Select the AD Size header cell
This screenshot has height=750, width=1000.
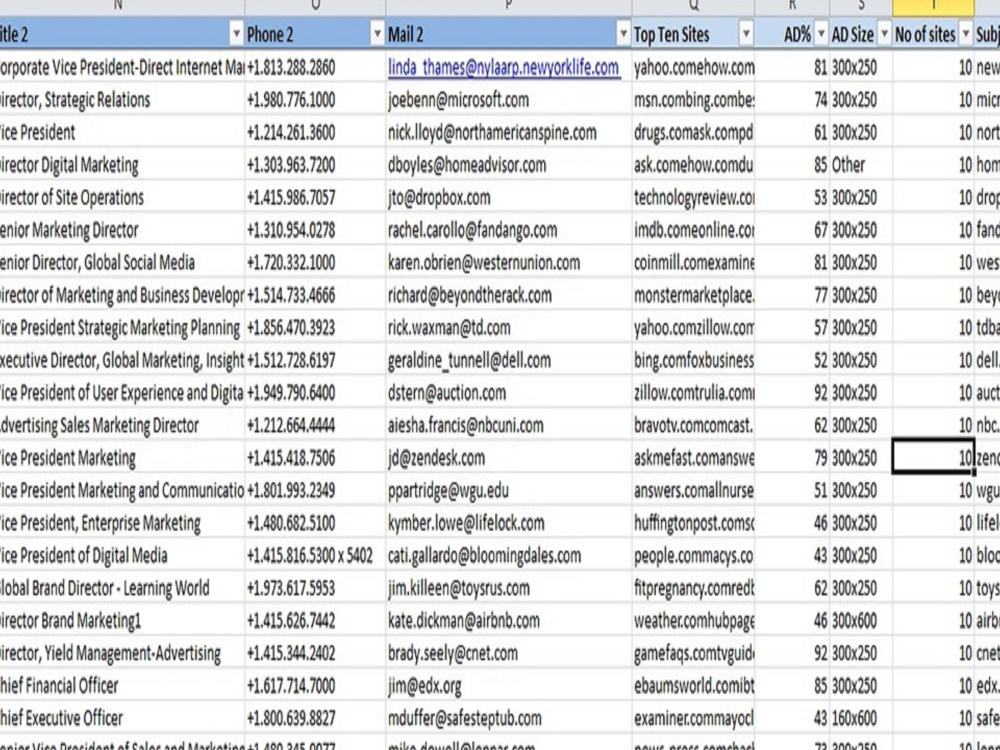click(860, 34)
